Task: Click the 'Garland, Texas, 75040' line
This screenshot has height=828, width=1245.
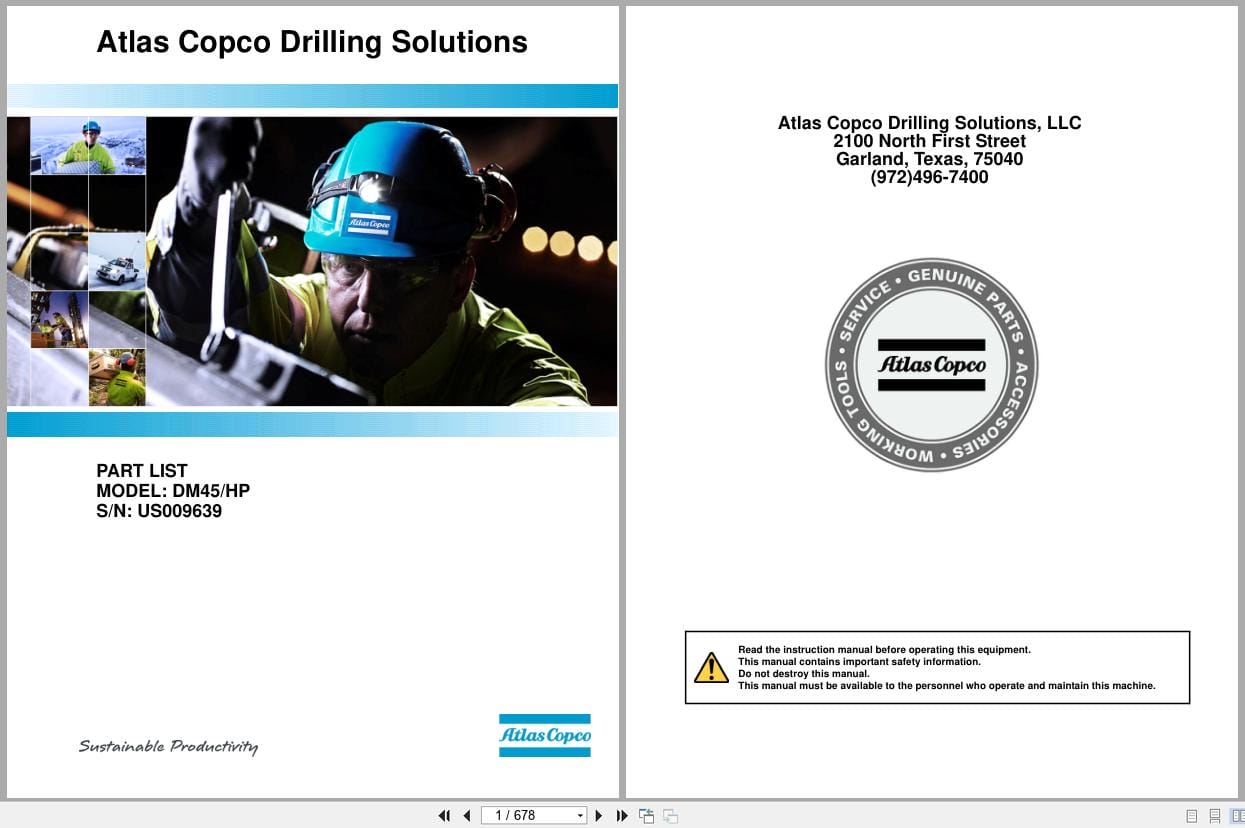Action: click(930, 159)
